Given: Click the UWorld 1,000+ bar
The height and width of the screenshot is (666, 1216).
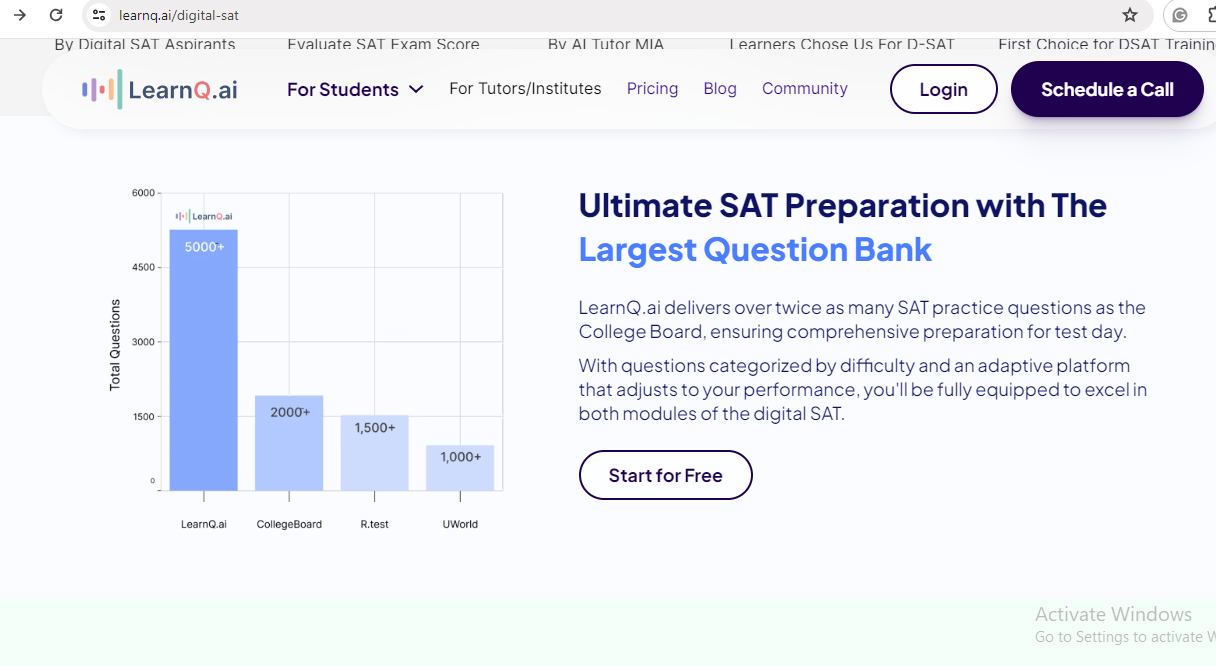Looking at the screenshot, I should tap(460, 468).
